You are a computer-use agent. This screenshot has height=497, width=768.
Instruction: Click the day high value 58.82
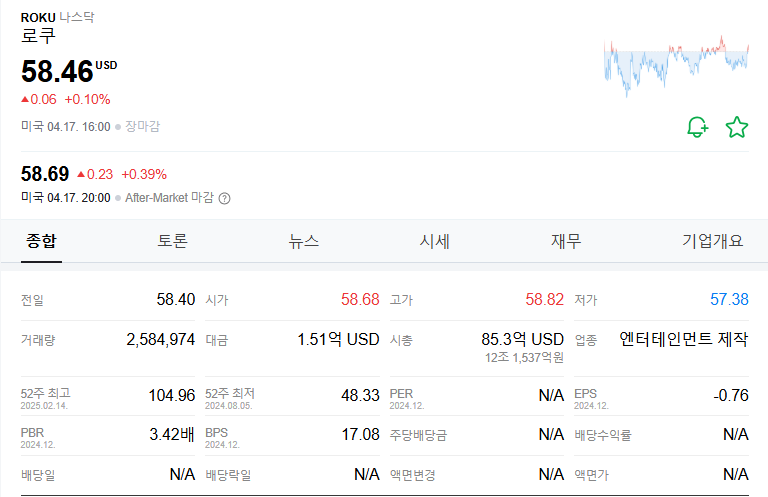[545, 299]
